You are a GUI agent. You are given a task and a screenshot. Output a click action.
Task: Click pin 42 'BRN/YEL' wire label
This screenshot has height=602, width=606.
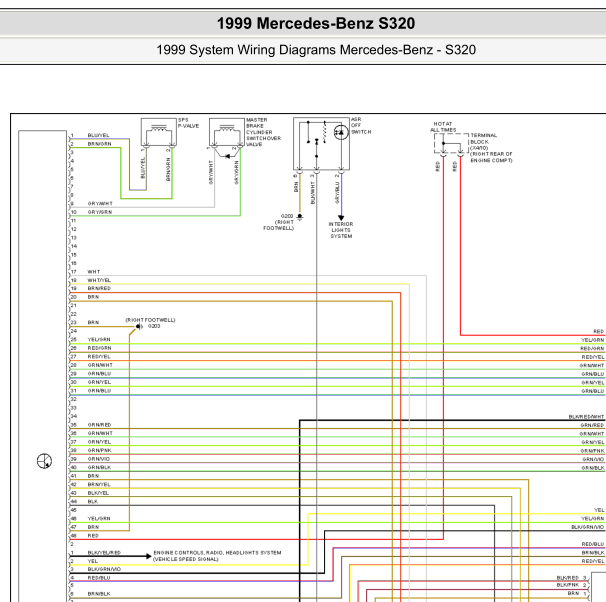99,484
